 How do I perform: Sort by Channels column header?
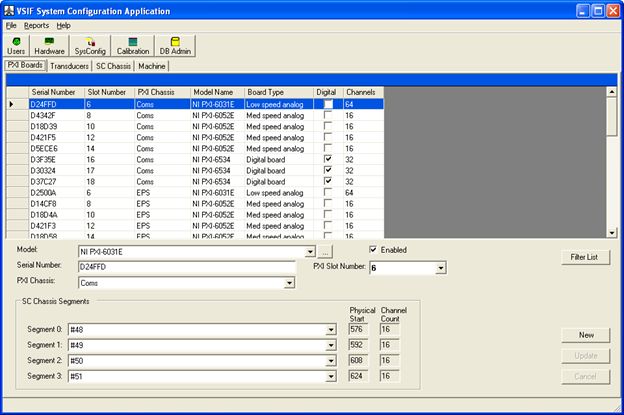363,92
